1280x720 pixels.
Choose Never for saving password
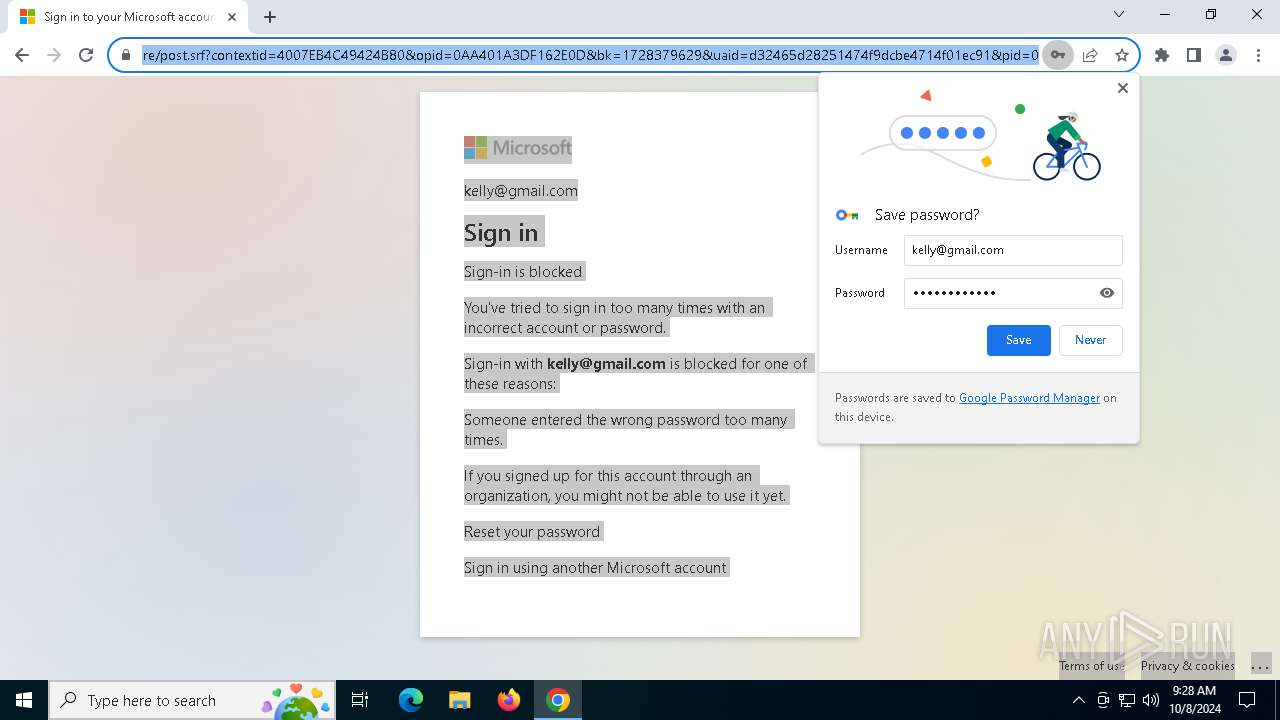pyautogui.click(x=1090, y=340)
